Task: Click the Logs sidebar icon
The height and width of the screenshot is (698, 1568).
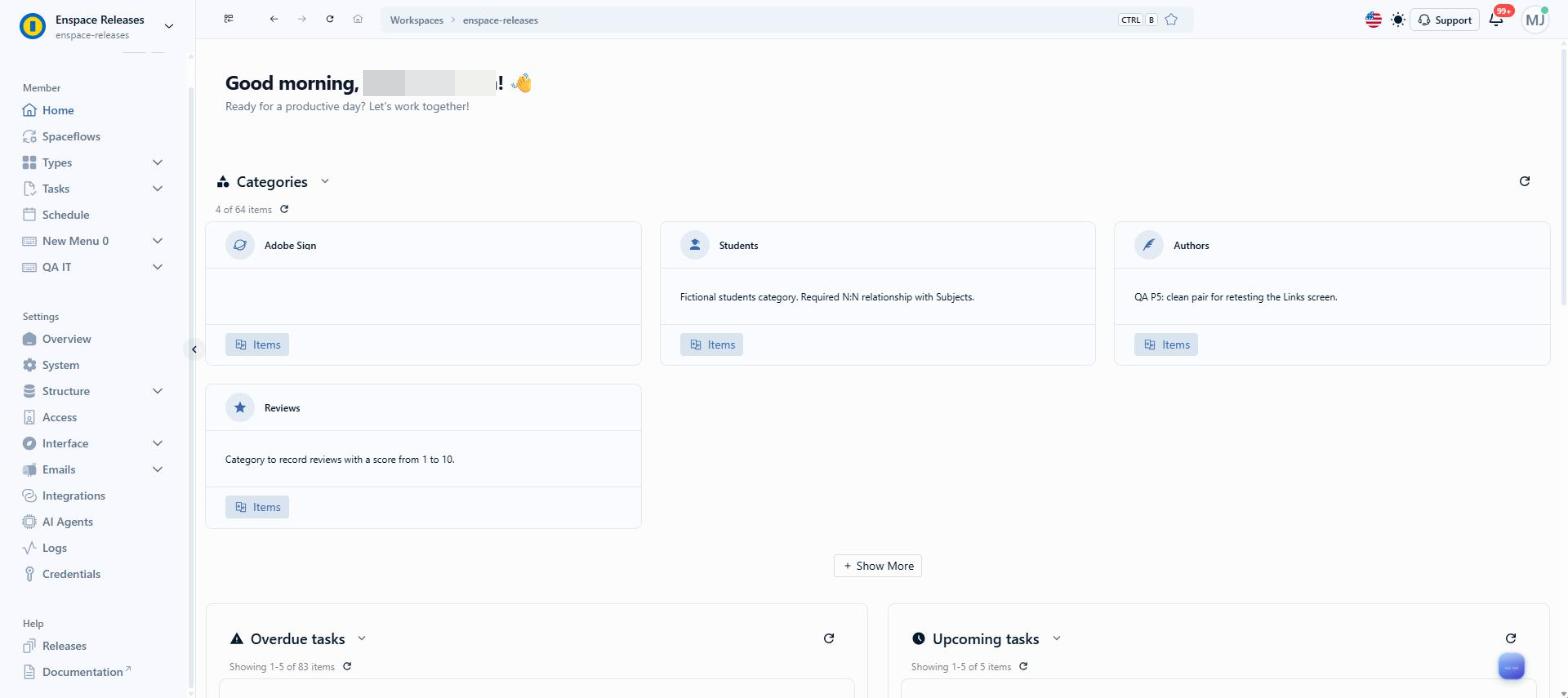Action: pyautogui.click(x=29, y=548)
